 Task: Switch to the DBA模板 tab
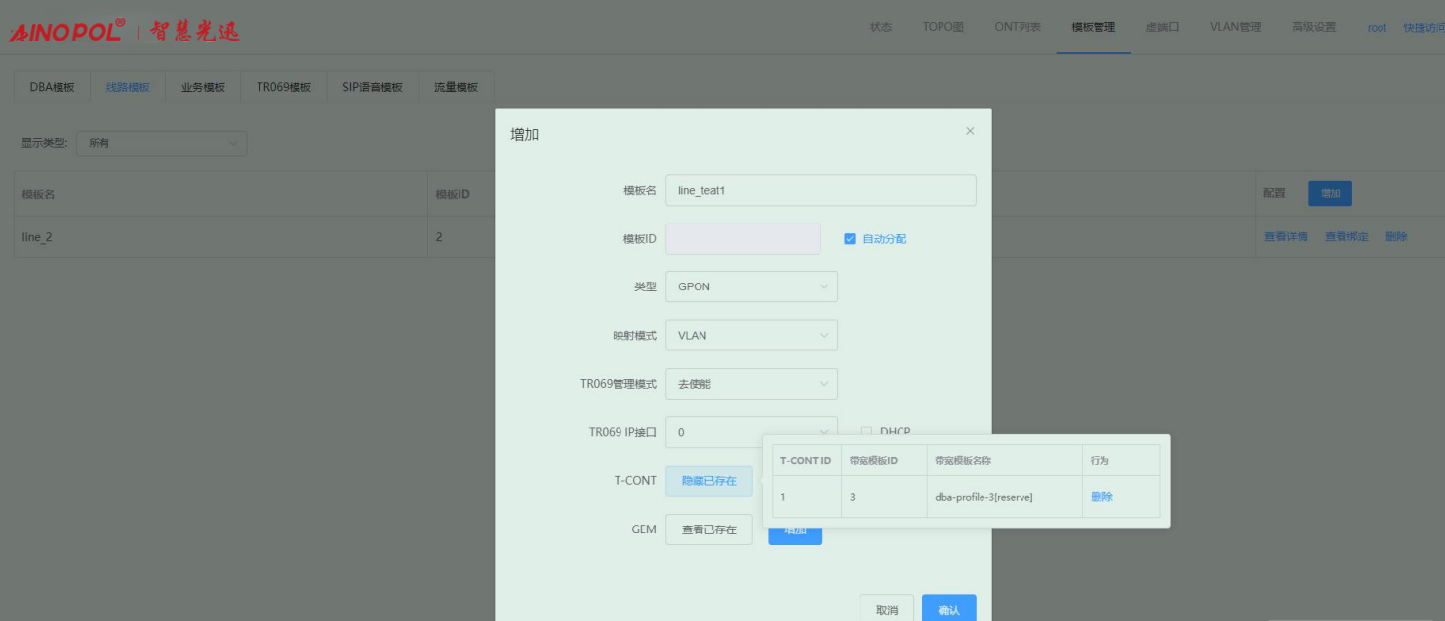pos(52,87)
